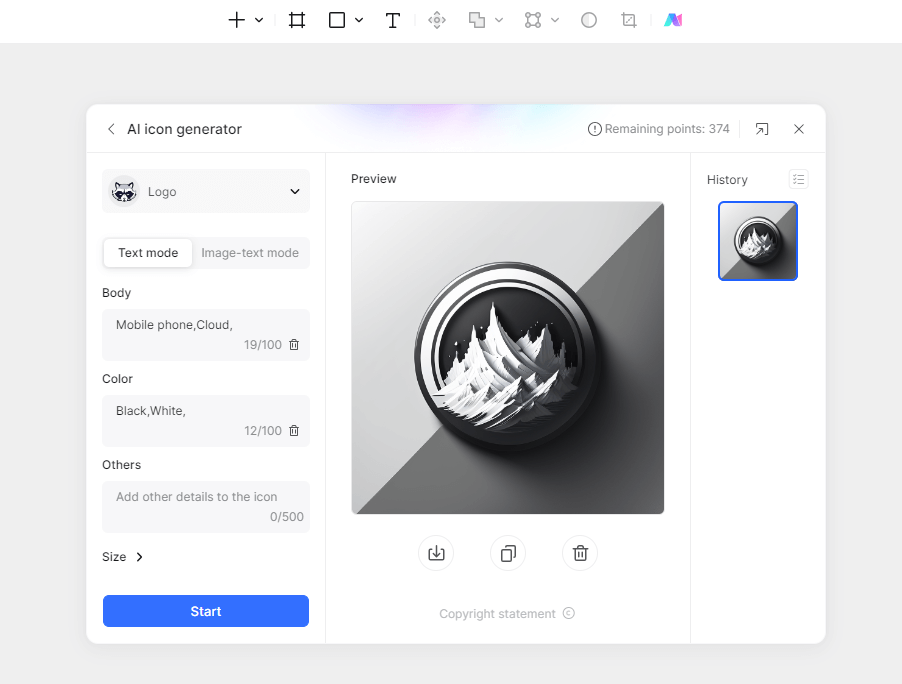Copy the generated icon

[508, 553]
